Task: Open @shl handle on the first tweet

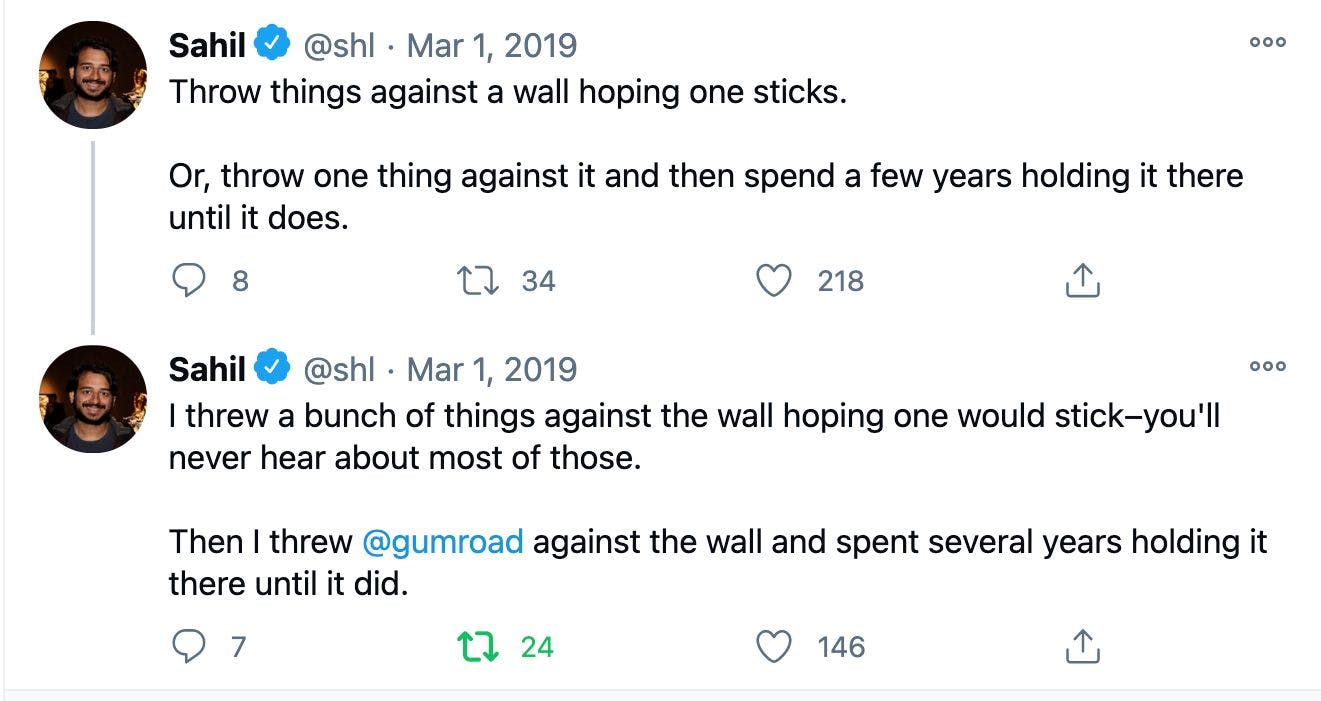Action: pos(338,45)
